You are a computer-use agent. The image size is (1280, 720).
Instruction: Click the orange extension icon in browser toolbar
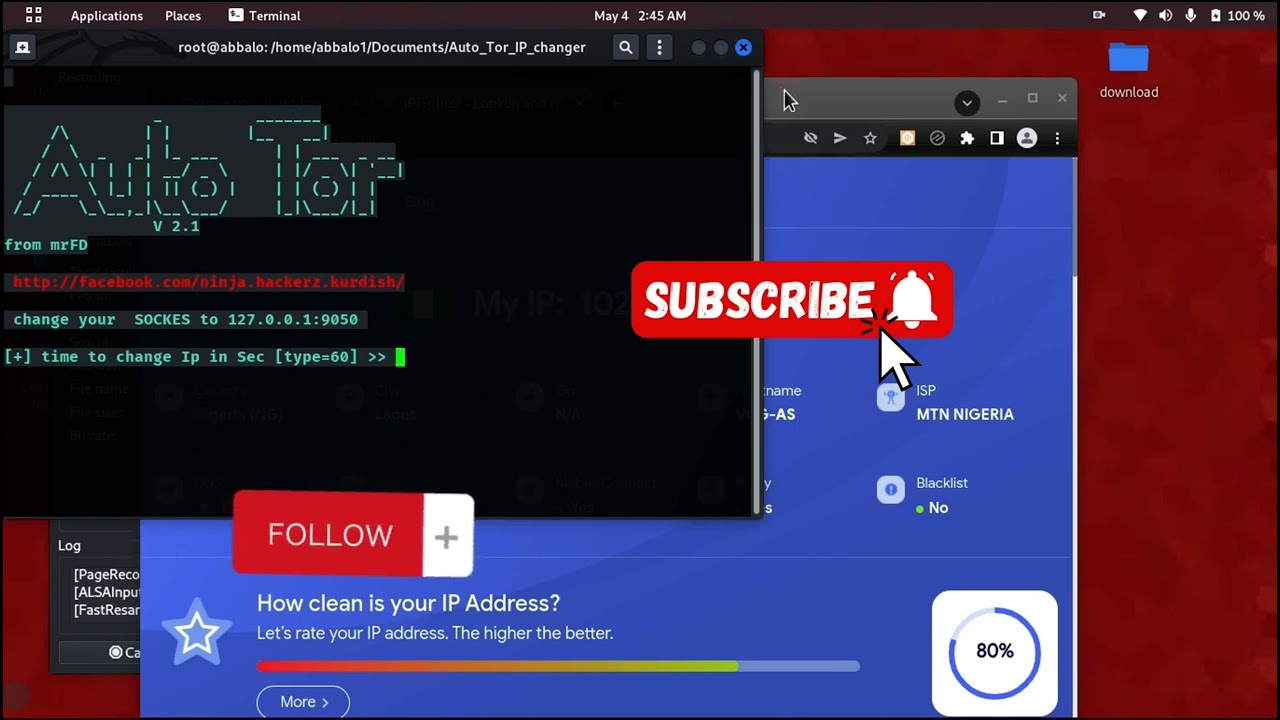[x=907, y=138]
